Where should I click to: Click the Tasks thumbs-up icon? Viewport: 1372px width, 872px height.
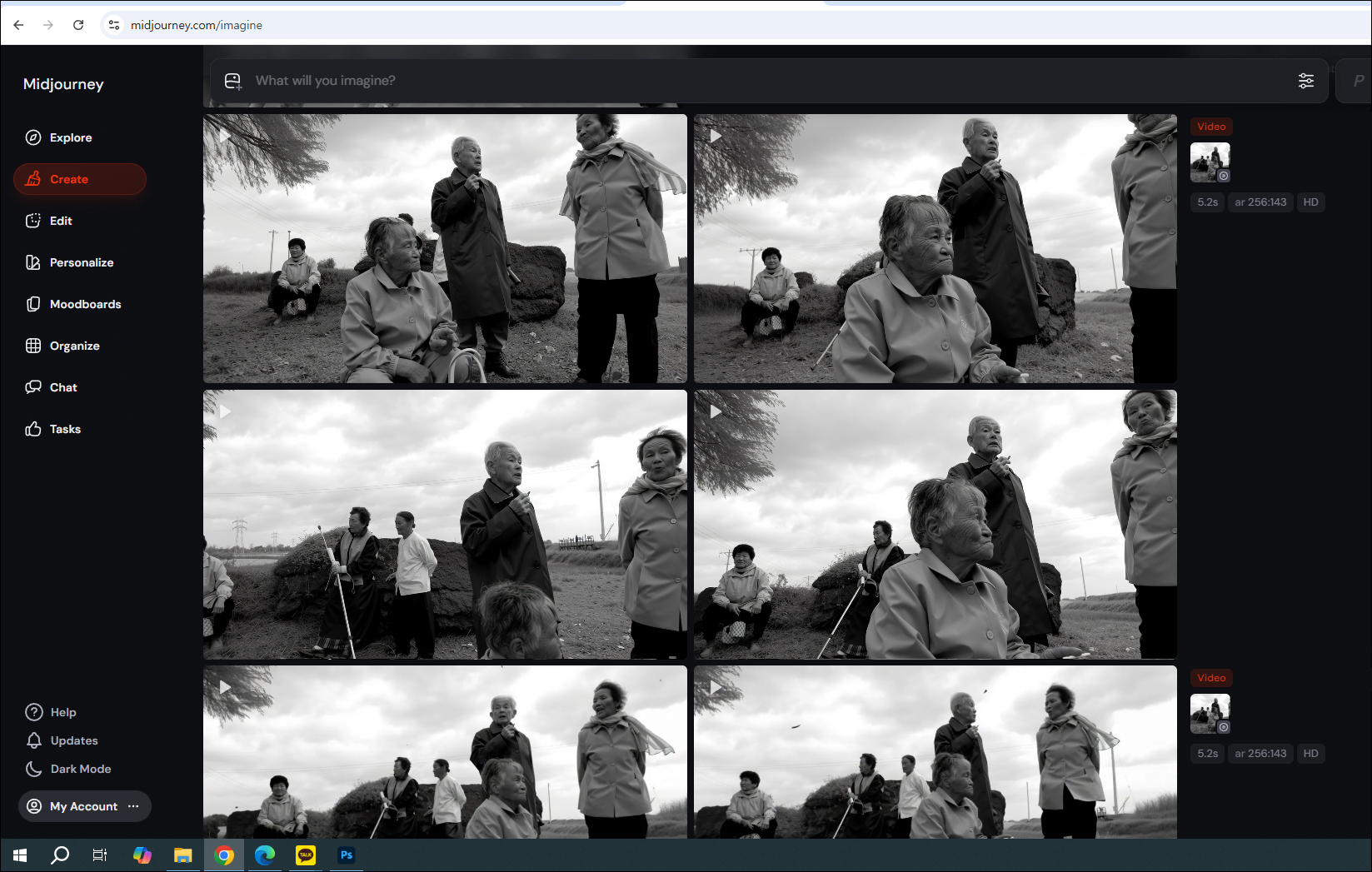(x=33, y=429)
